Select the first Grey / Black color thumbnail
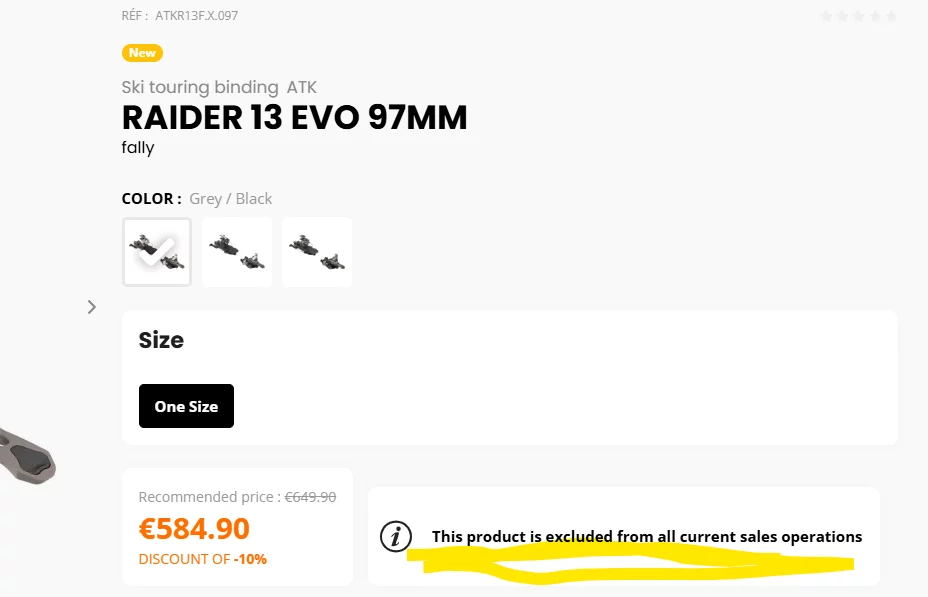Viewport: 928px width, 597px height. pos(157,252)
